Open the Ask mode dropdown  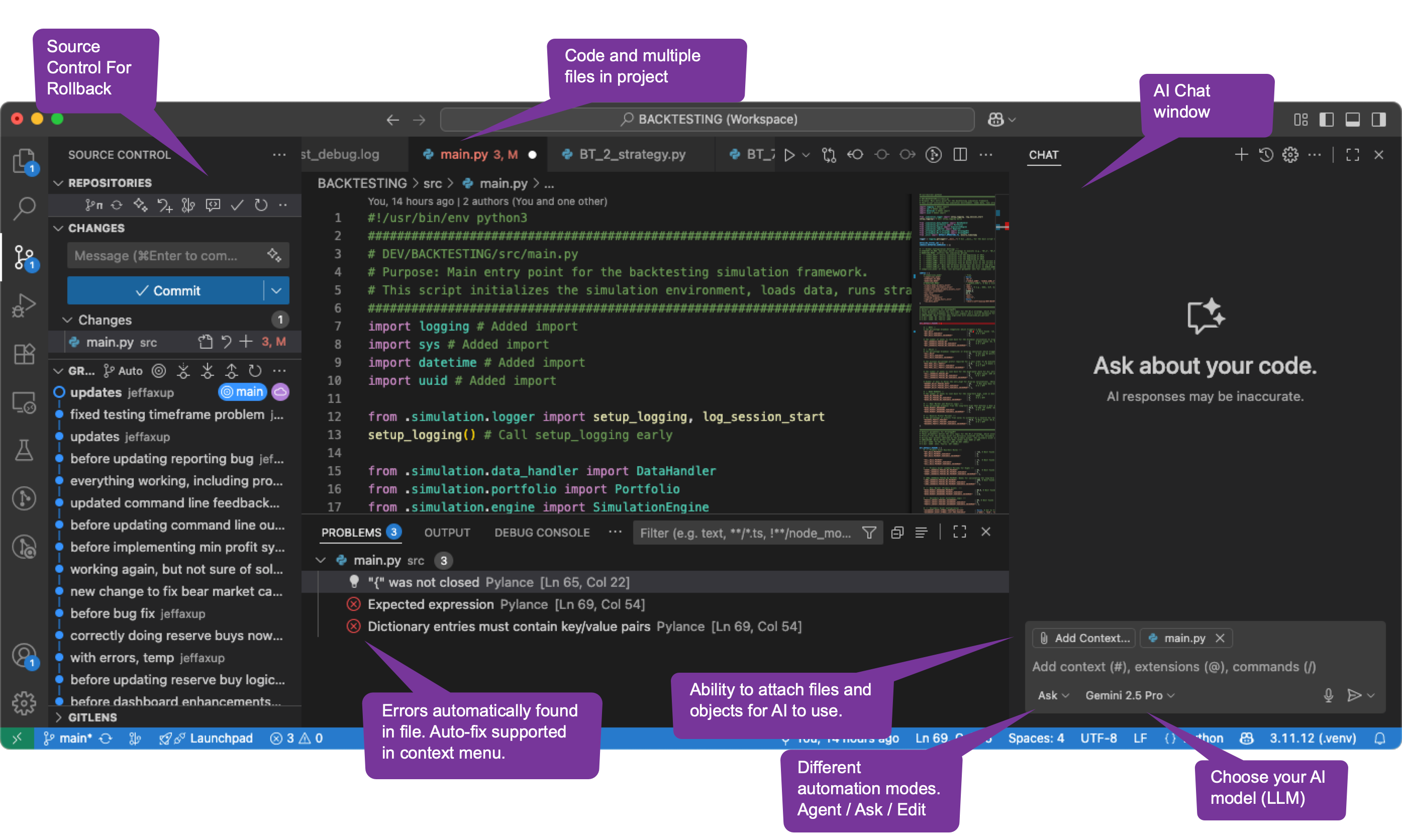point(1053,695)
